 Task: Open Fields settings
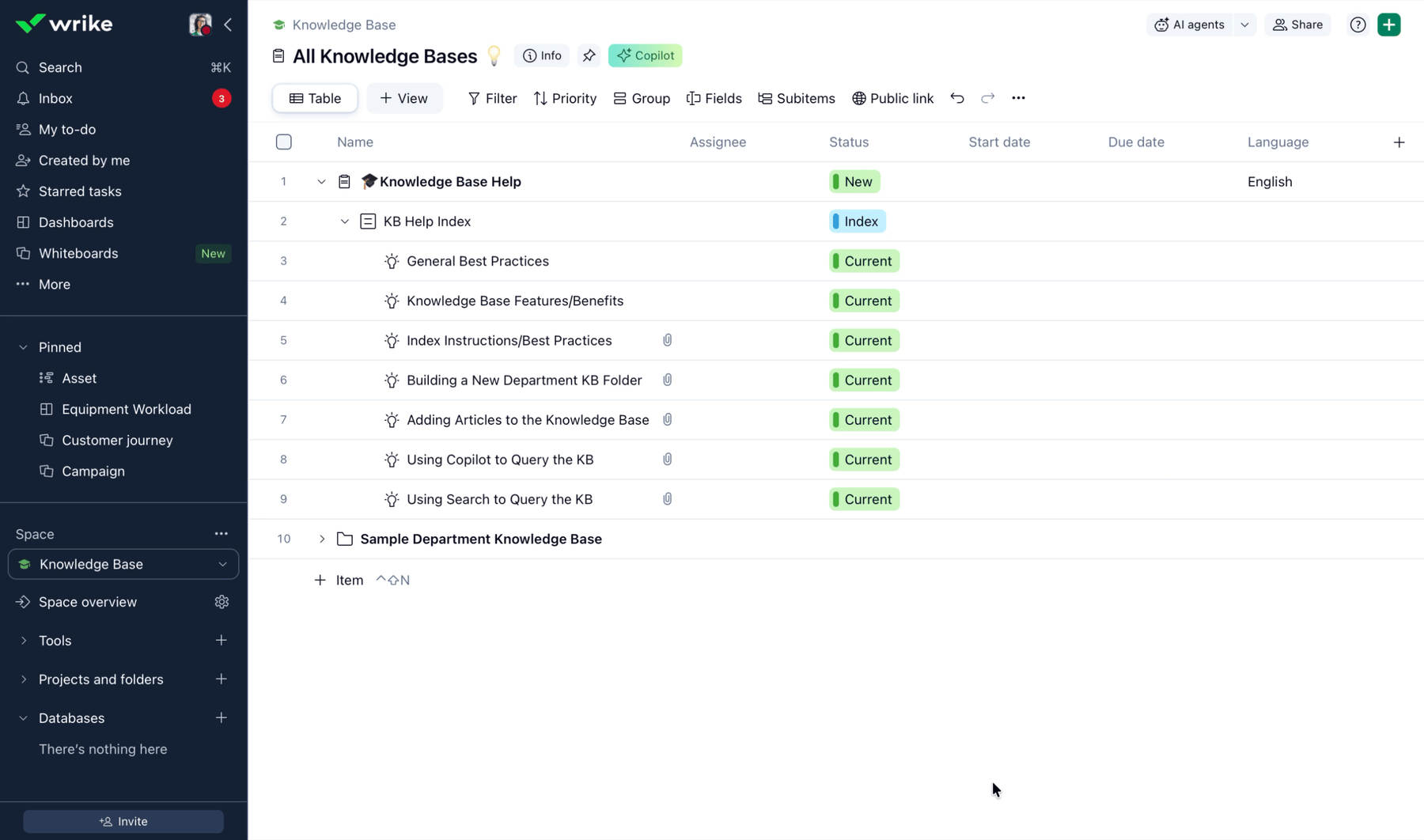(x=714, y=98)
